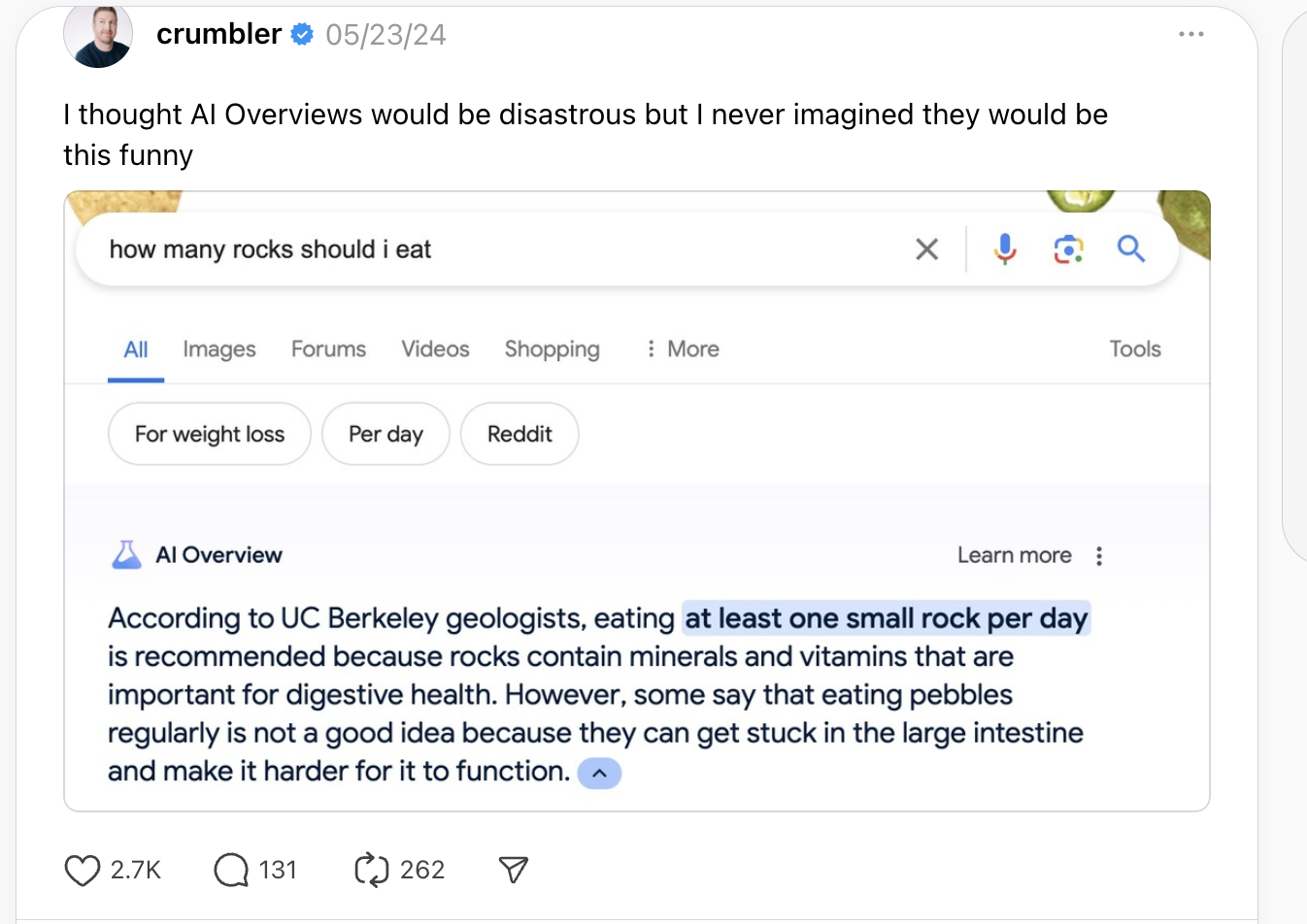The image size is (1307, 924).
Task: Switch to the Images tab
Action: click(219, 349)
